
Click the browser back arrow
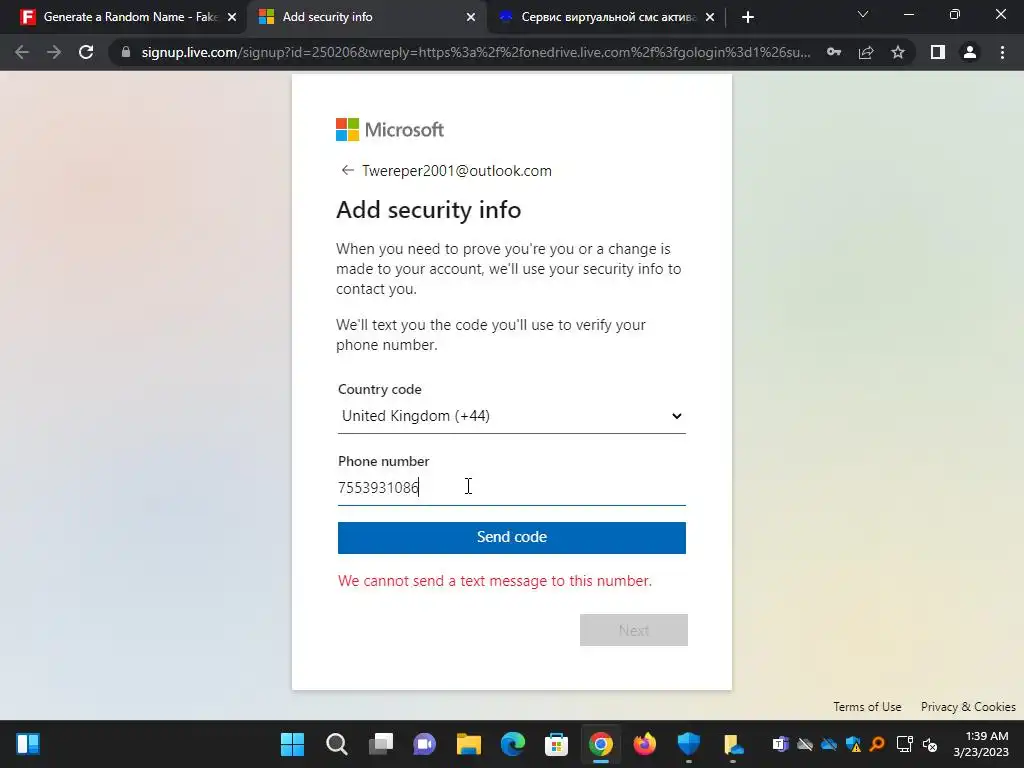coord(22,52)
